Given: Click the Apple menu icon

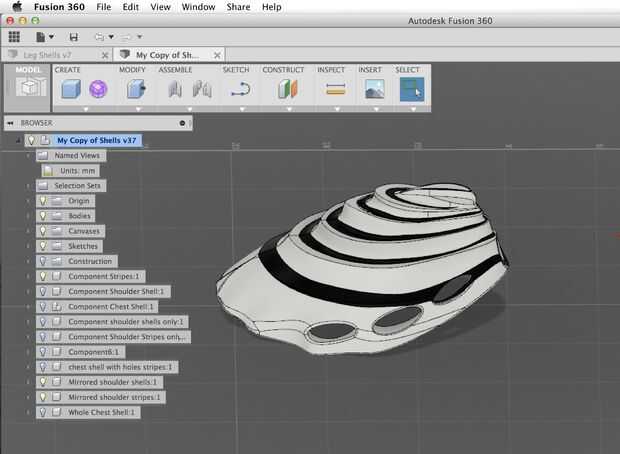Looking at the screenshot, I should click(x=17, y=7).
